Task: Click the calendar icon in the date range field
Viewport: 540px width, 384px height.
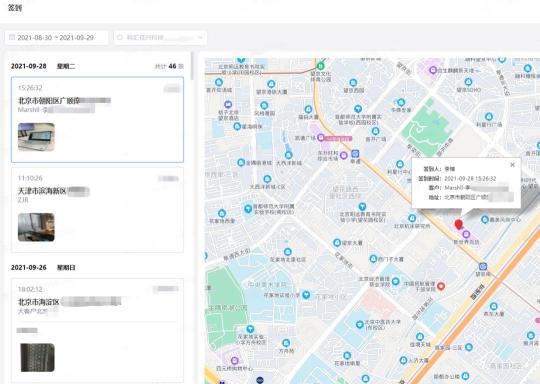Action: click(x=12, y=37)
